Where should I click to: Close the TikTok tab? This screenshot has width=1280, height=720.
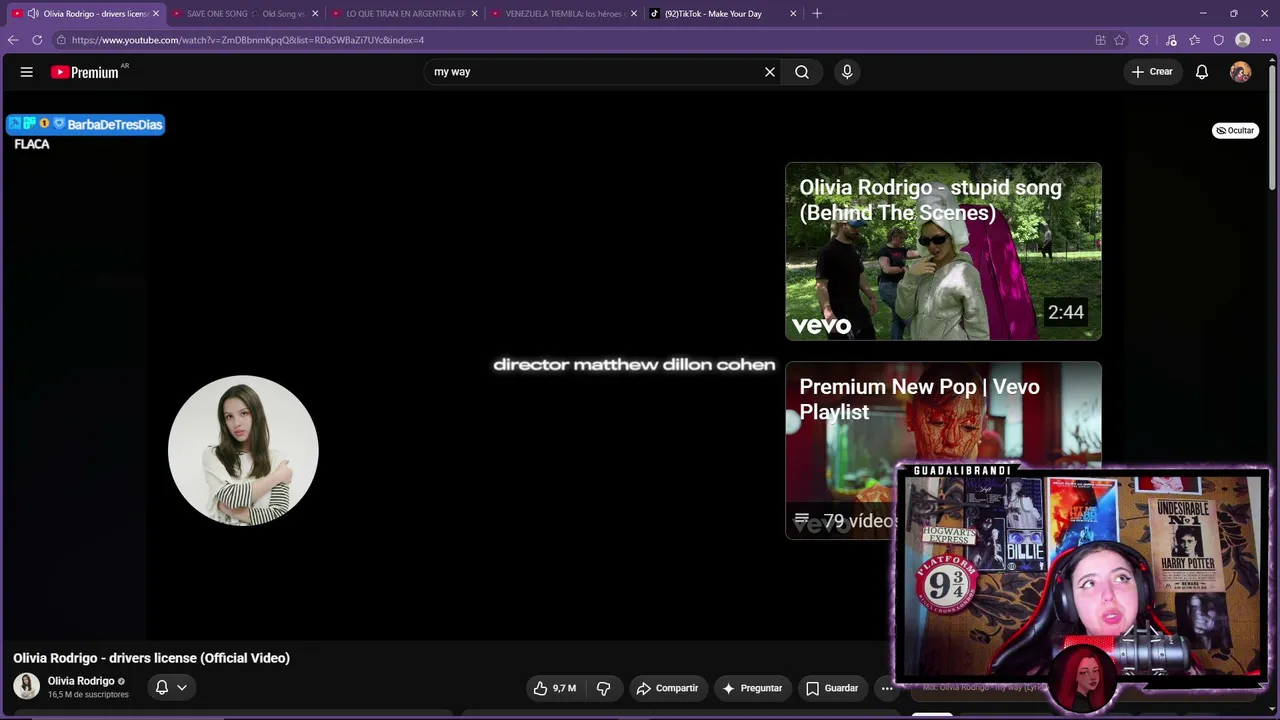793,14
